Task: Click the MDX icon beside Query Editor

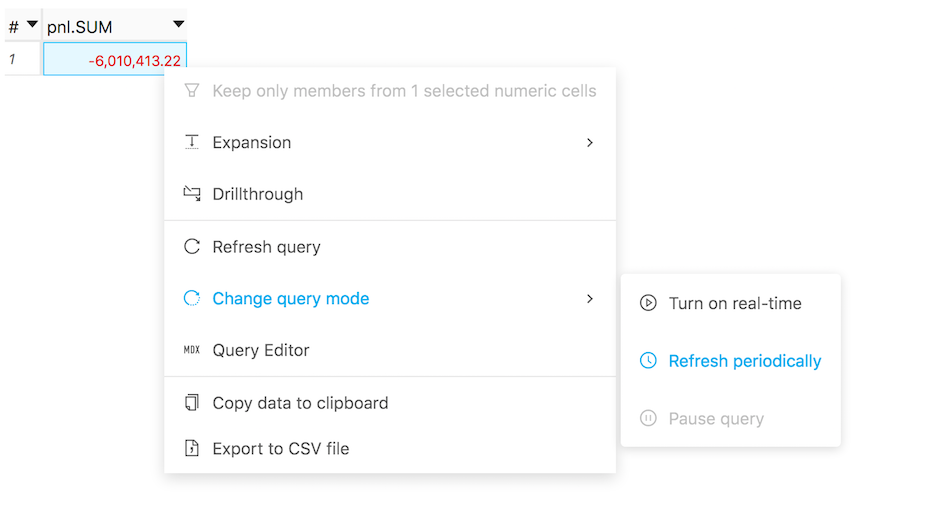Action: (191, 350)
